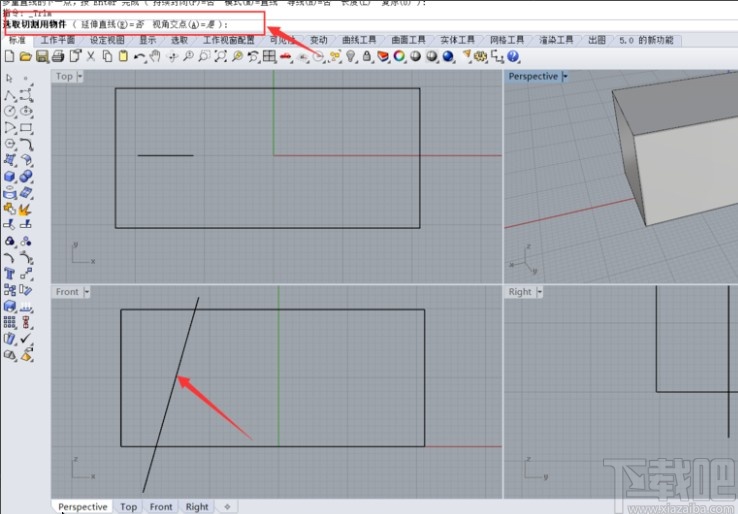This screenshot has height=514, width=738.
Task: Select the Perspective tab at the bottom
Action: [x=83, y=506]
